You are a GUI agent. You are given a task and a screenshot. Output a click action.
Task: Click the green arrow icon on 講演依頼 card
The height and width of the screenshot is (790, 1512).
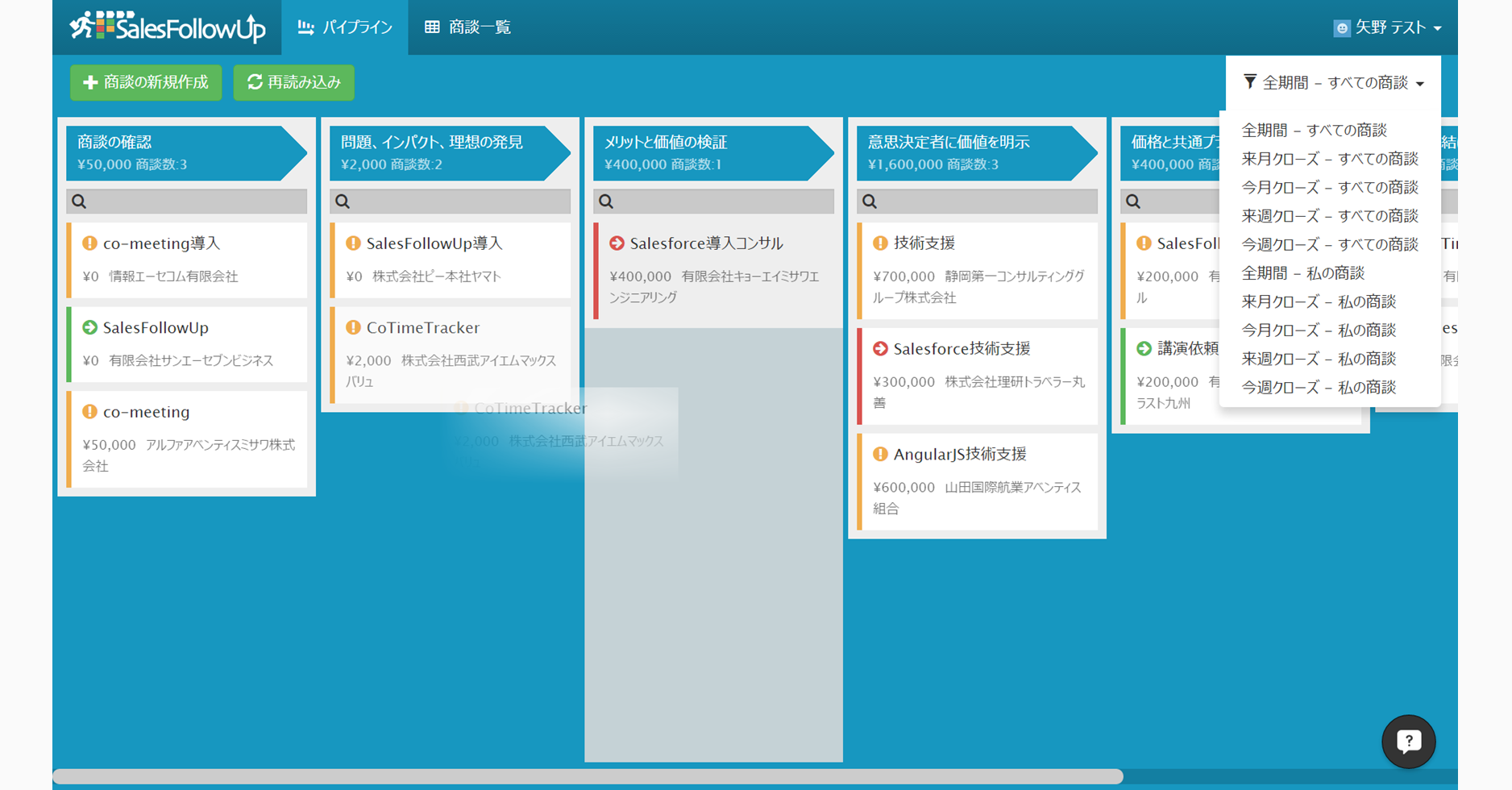[1144, 349]
